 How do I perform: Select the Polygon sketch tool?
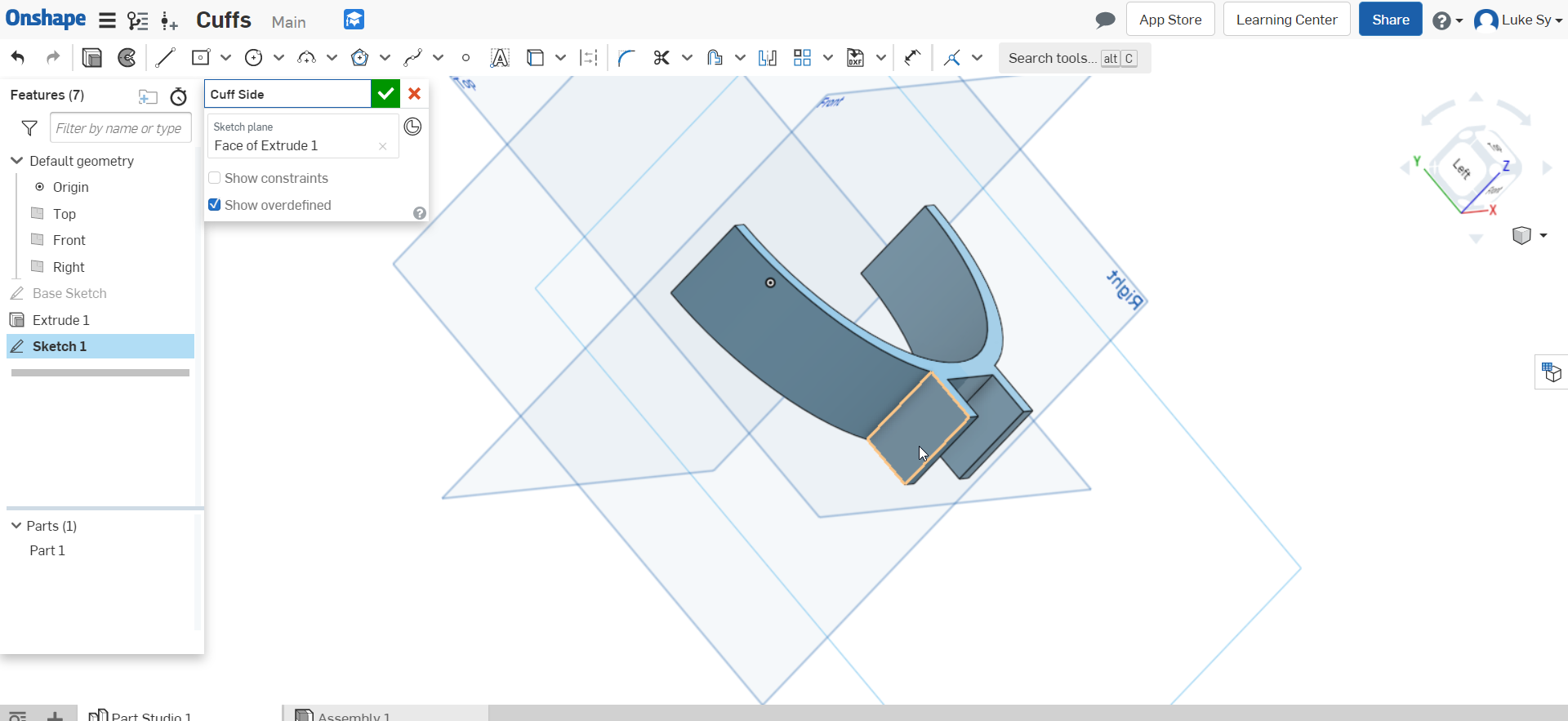(359, 57)
